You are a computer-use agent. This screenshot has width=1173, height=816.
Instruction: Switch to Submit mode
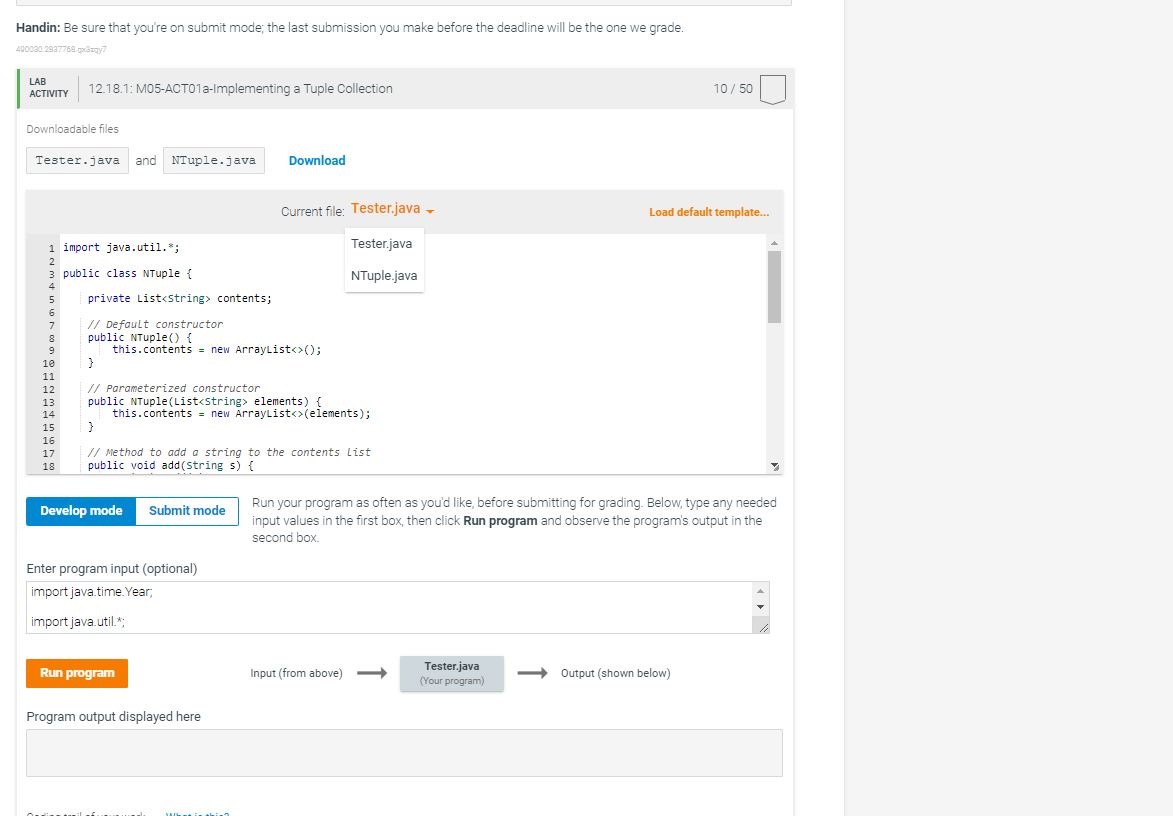[186, 511]
